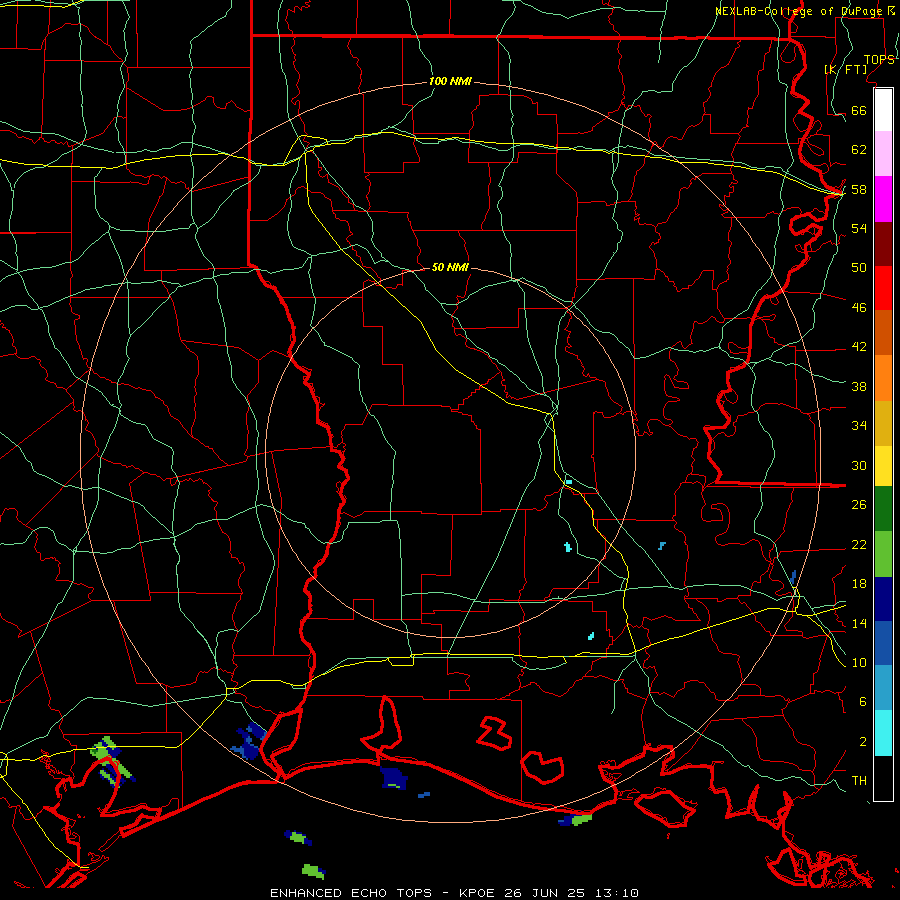Click the navy blue legend swatch
This screenshot has height=900, width=900.
point(883,599)
